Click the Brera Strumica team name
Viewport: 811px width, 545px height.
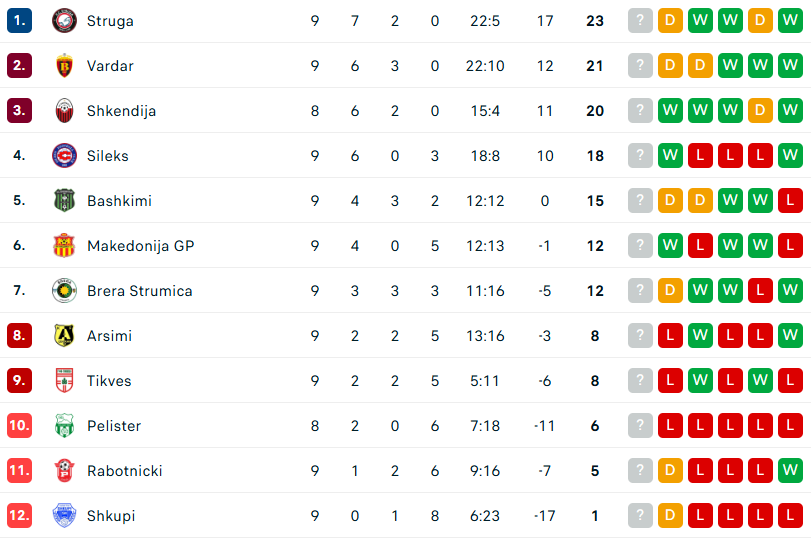click(139, 291)
